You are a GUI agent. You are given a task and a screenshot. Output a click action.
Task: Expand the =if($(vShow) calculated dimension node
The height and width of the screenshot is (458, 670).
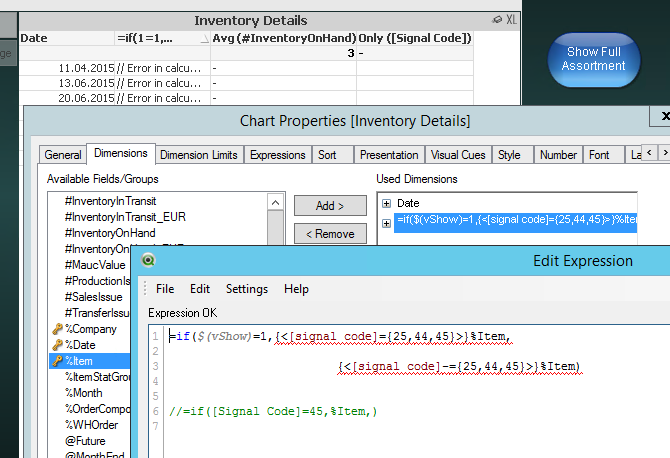[386, 219]
